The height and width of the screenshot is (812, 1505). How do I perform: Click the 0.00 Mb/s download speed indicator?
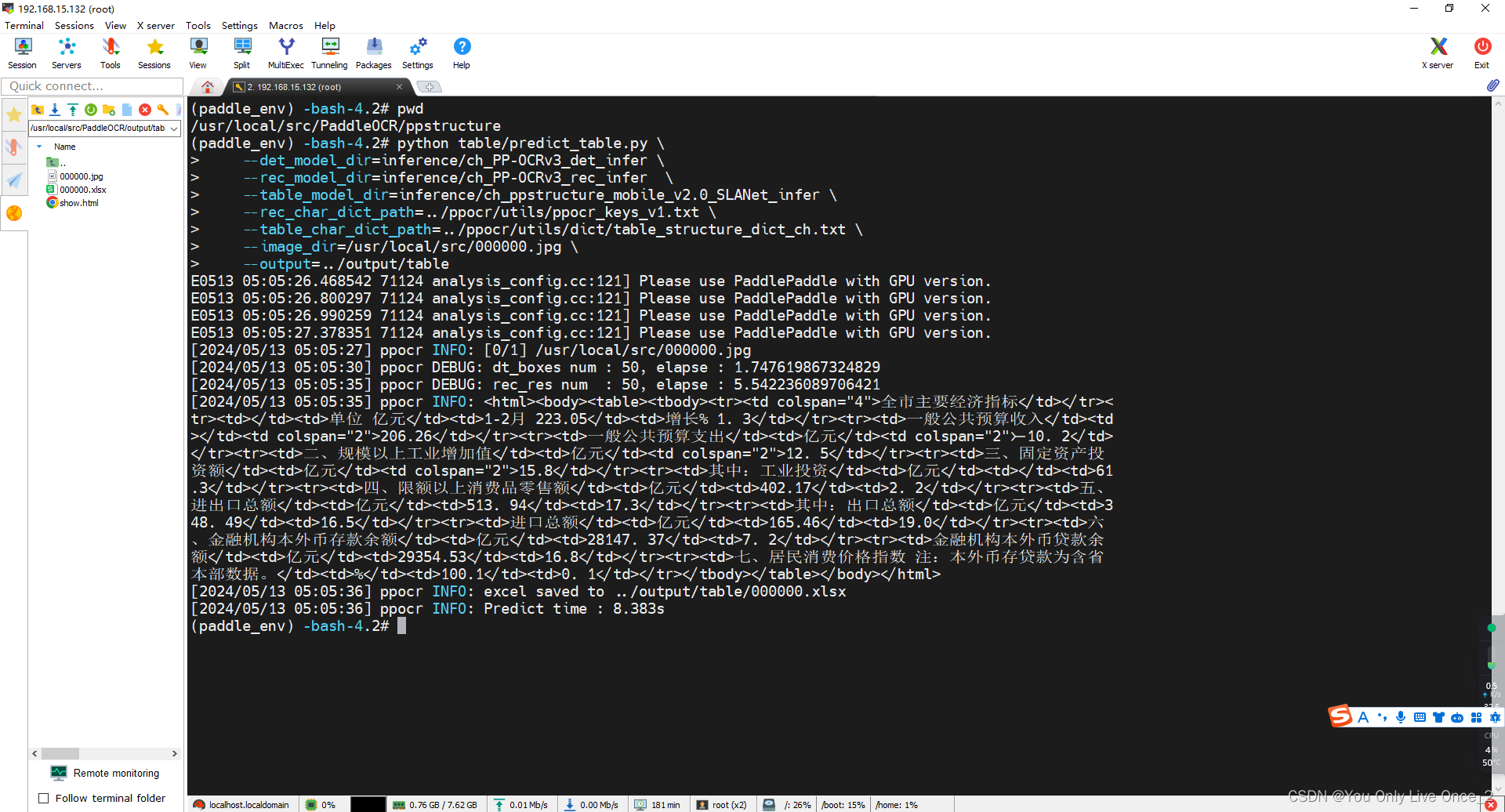coord(592,805)
